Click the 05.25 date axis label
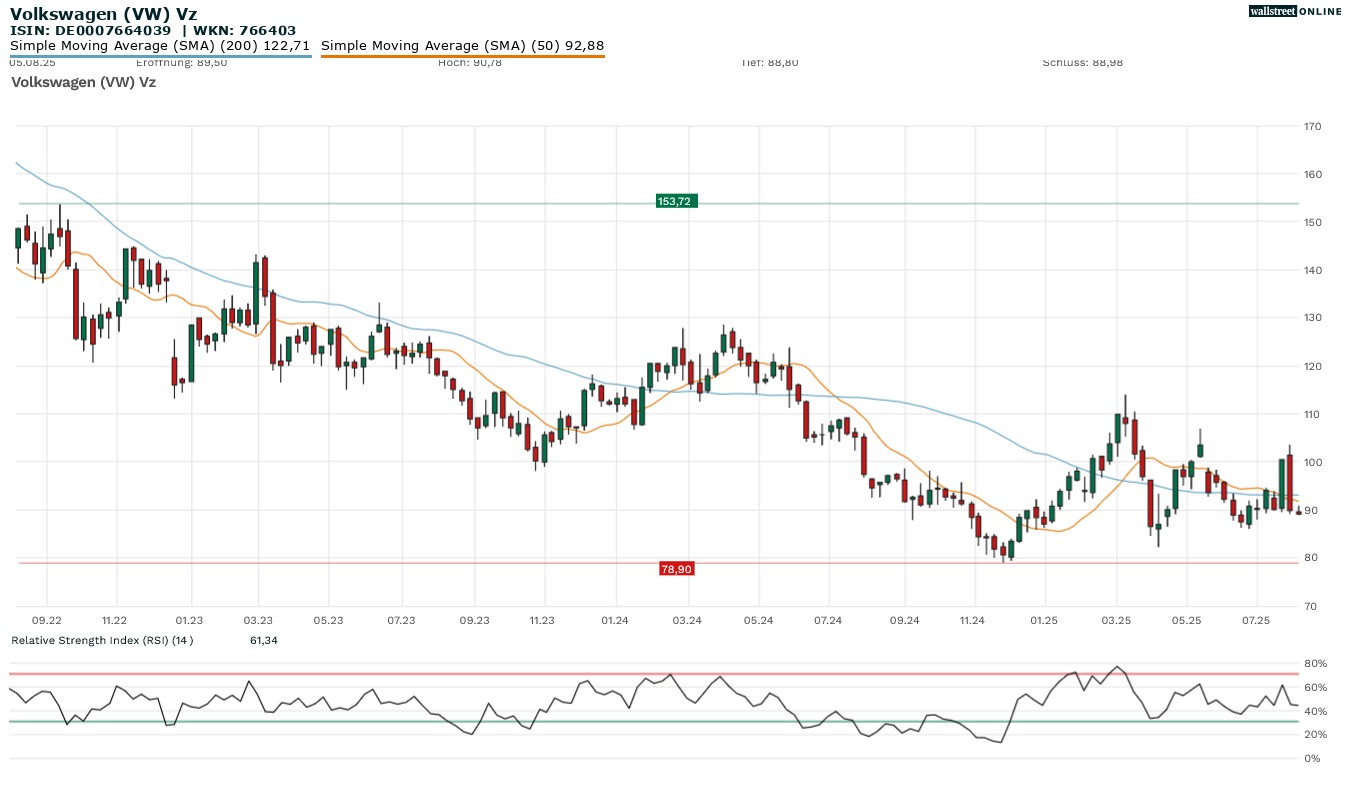 [x=1186, y=621]
